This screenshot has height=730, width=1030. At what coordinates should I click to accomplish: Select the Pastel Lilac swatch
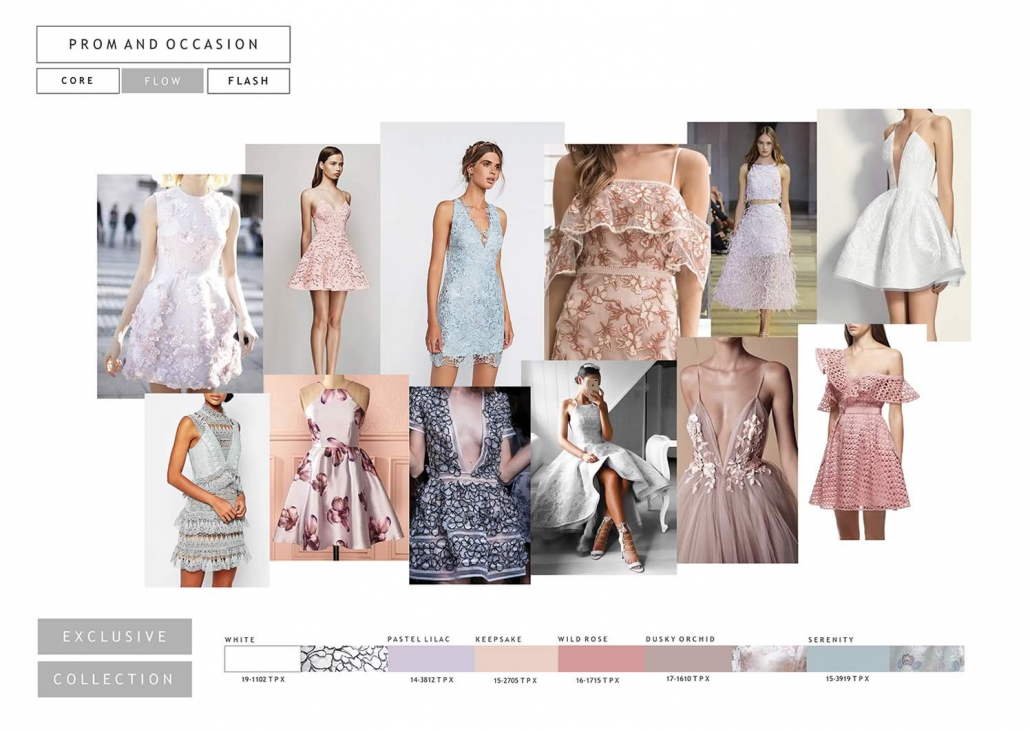tap(430, 658)
